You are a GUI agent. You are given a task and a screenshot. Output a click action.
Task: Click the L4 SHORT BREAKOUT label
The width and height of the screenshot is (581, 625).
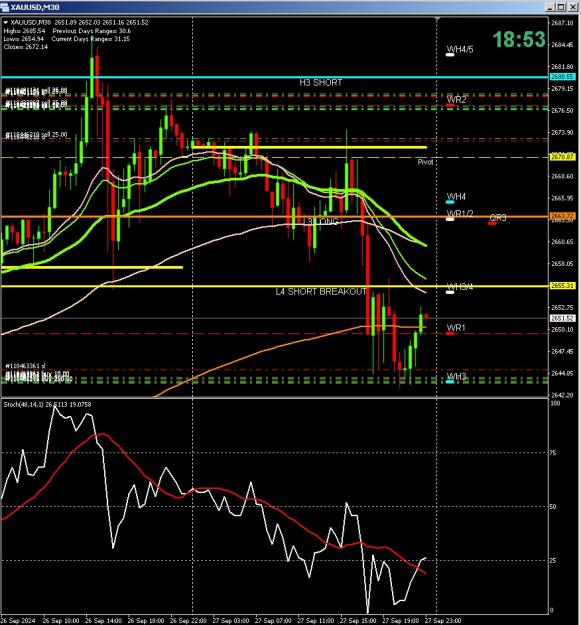click(321, 292)
